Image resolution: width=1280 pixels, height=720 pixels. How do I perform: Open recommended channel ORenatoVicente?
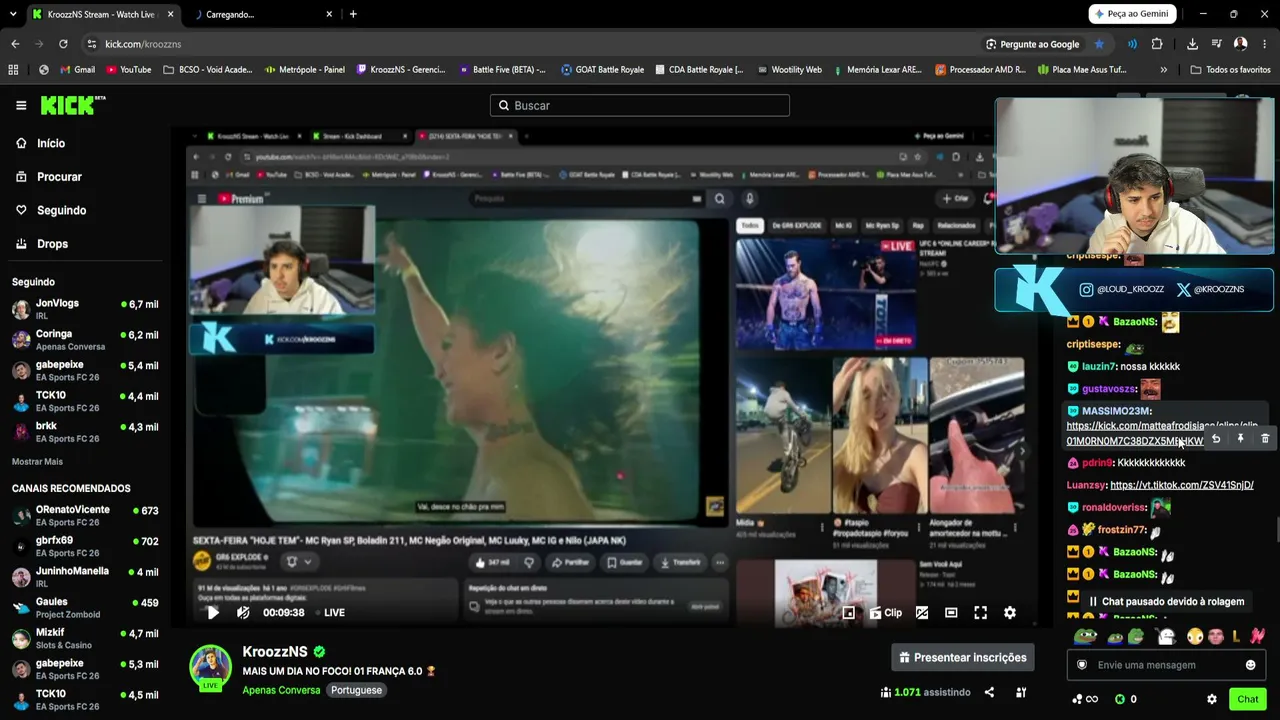tap(85, 516)
